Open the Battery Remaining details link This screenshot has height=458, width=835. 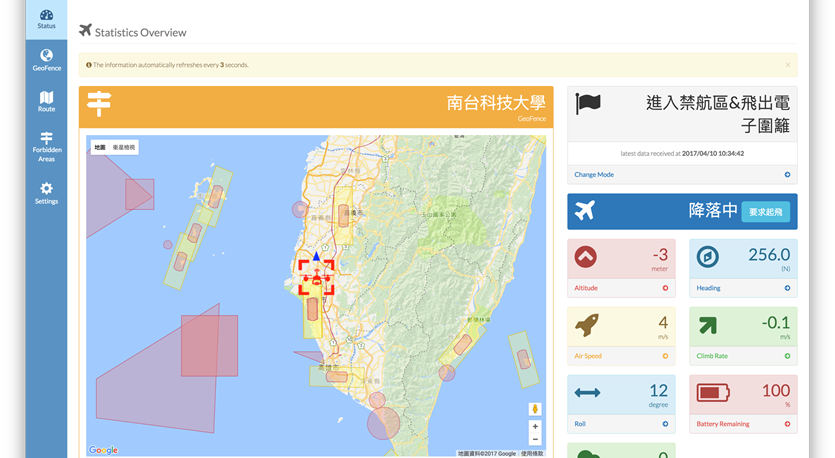(723, 424)
